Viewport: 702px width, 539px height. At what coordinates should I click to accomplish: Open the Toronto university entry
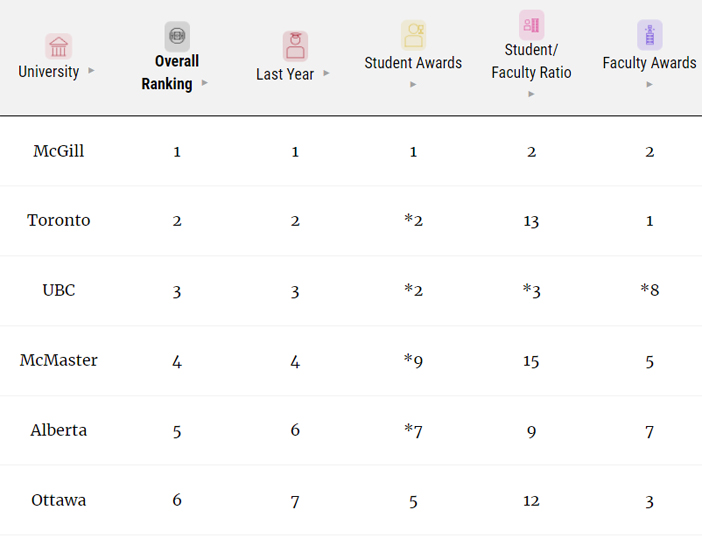(x=59, y=220)
